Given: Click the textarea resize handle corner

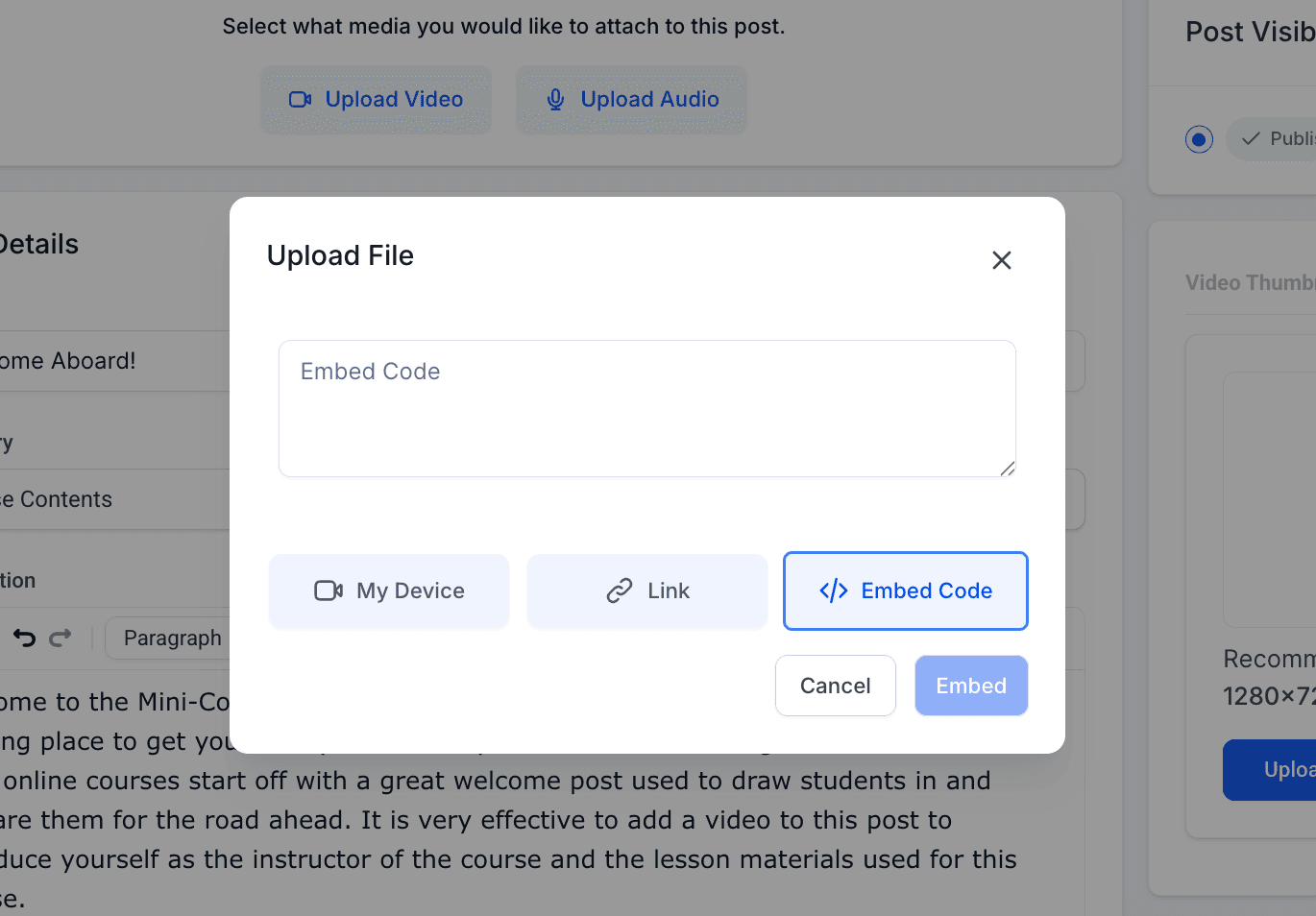Looking at the screenshot, I should click(1007, 468).
